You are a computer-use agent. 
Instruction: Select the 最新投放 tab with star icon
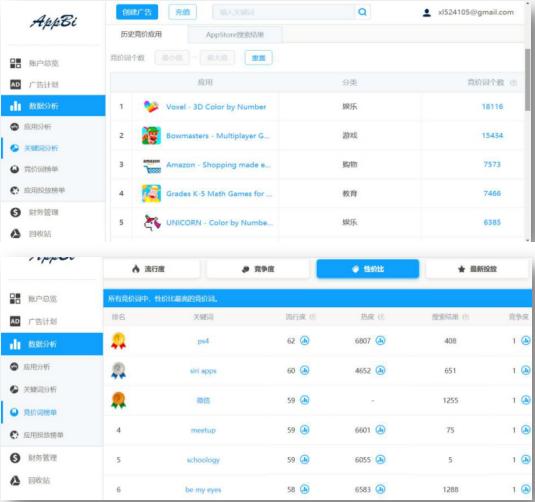pyautogui.click(x=477, y=269)
